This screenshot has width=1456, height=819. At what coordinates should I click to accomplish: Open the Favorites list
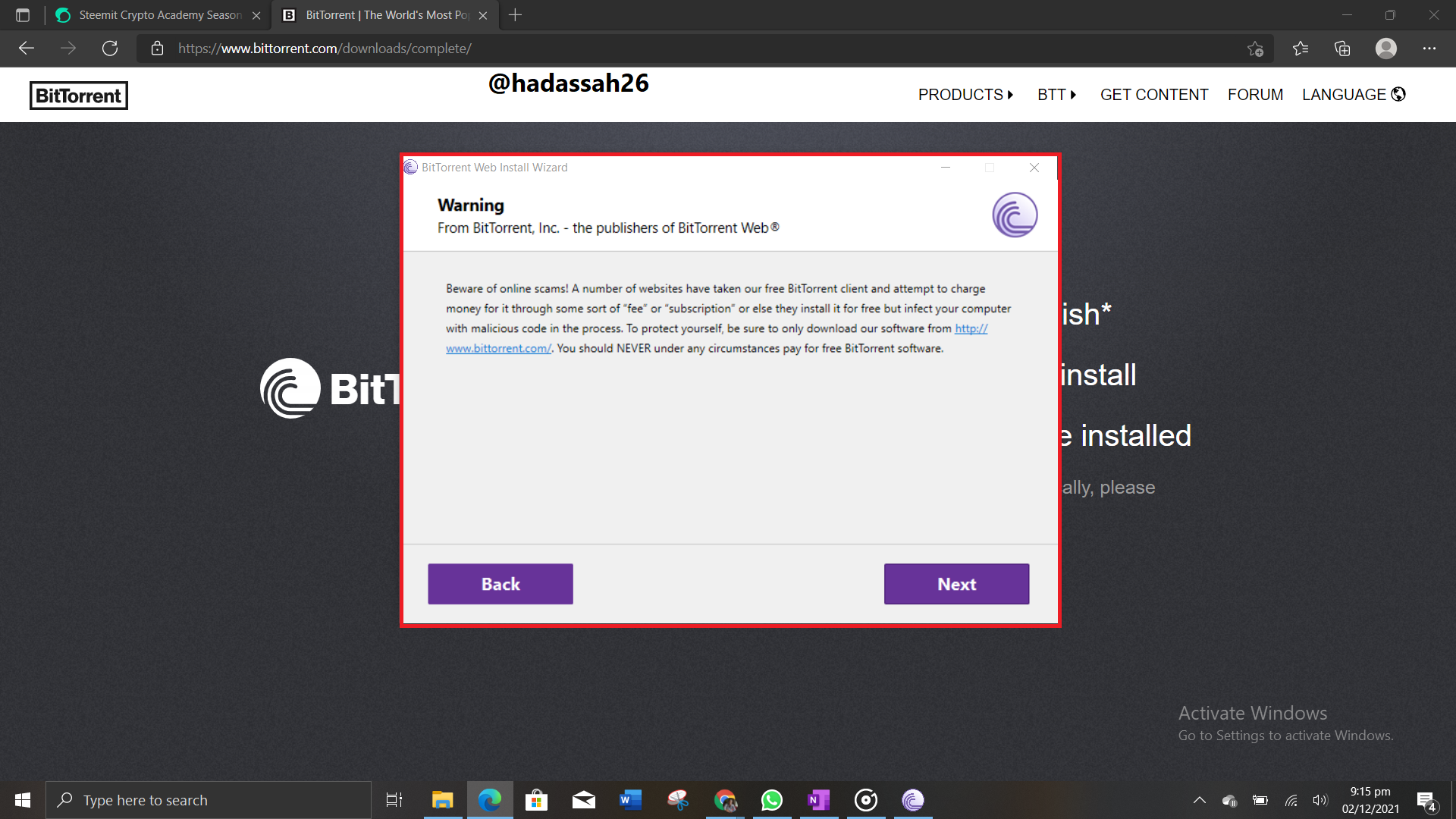pos(1301,49)
